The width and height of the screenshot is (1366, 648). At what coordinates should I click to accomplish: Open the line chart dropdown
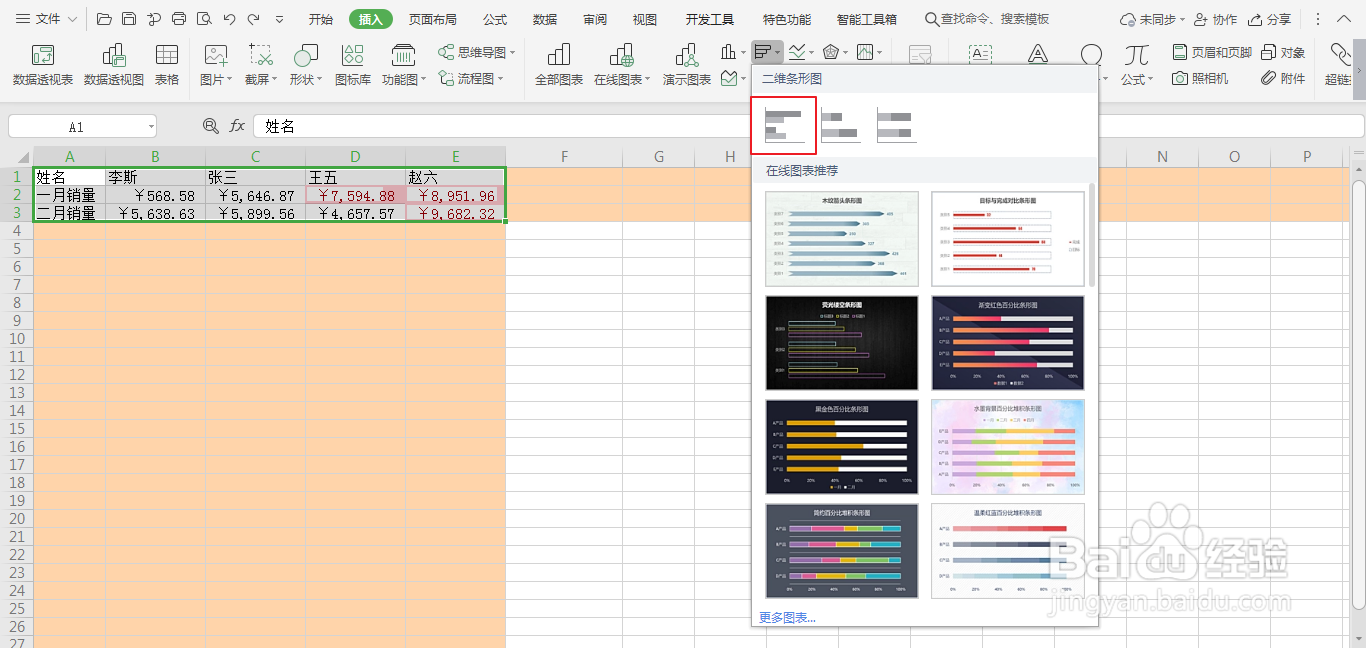[800, 51]
